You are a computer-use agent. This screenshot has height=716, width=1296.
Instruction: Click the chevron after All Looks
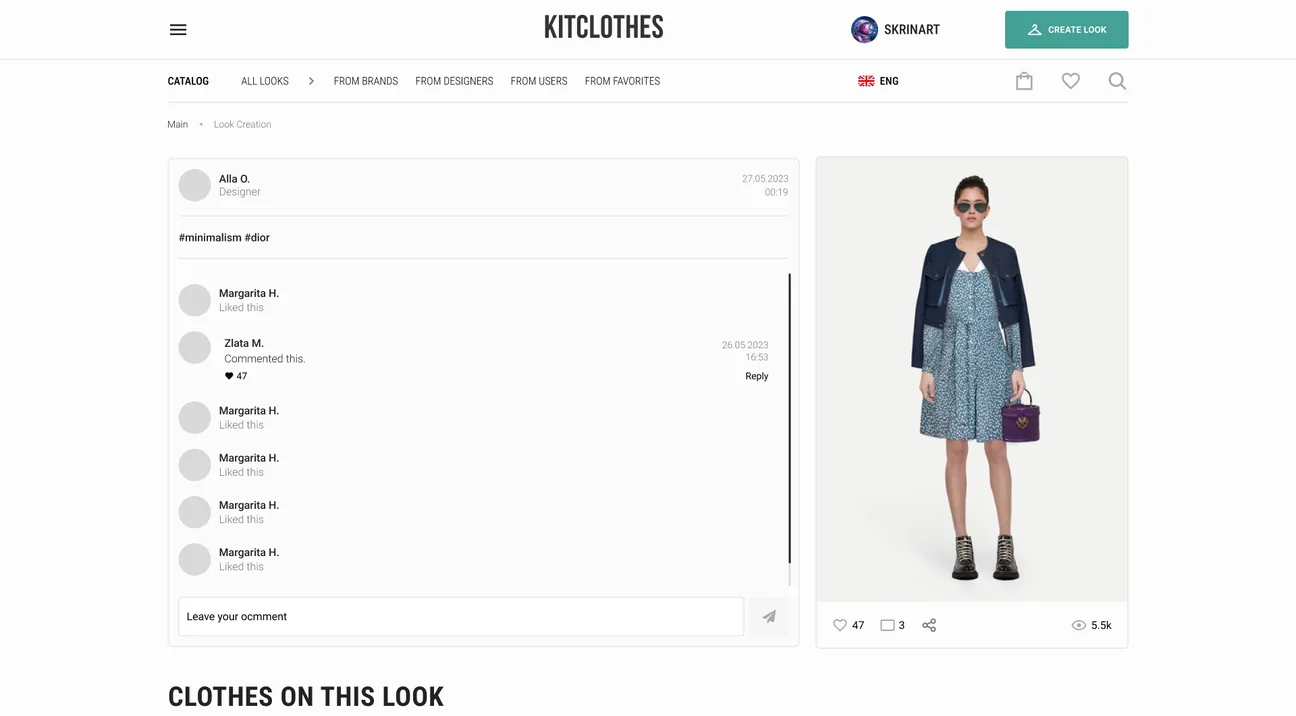[x=311, y=81]
